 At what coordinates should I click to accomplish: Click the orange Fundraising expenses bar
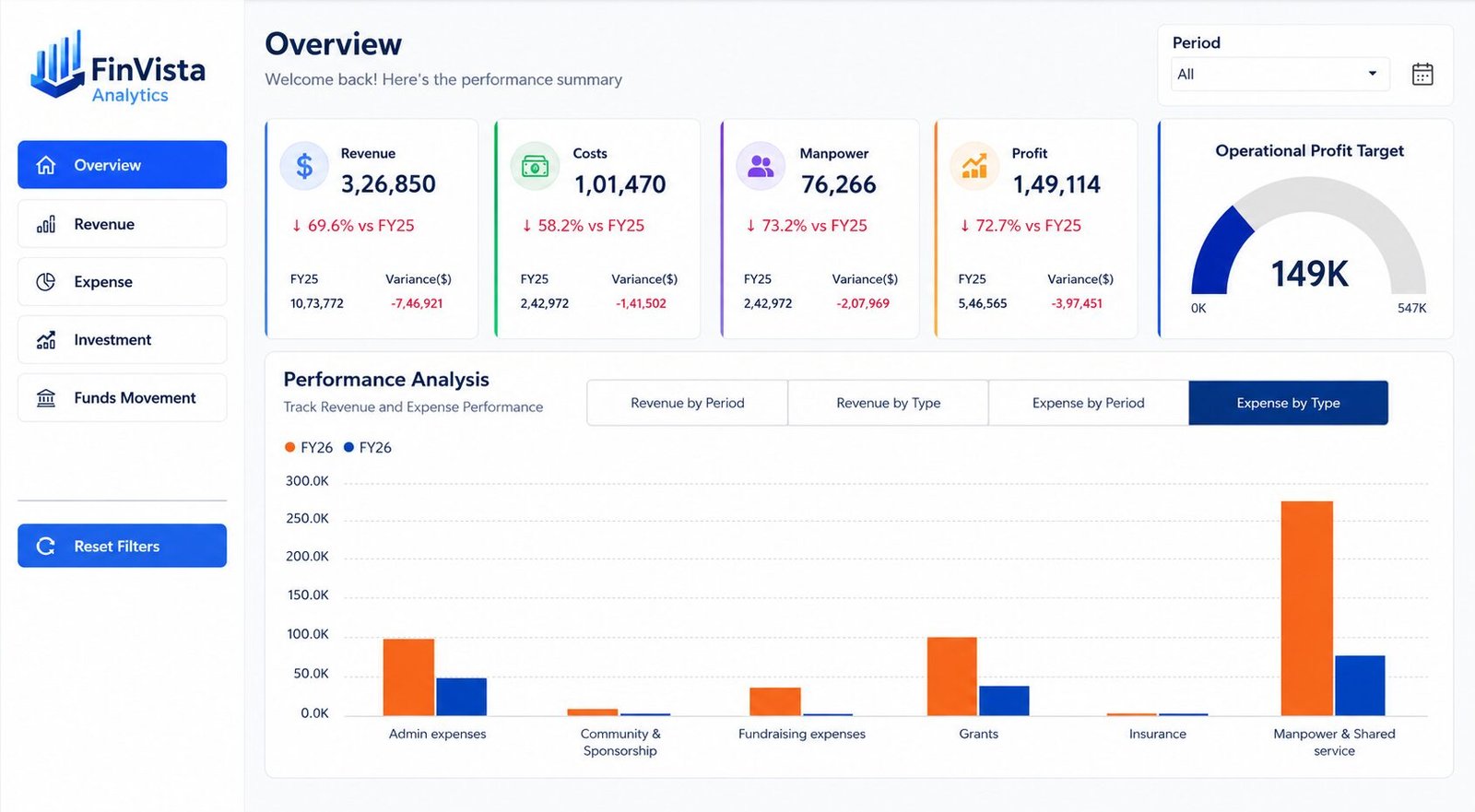click(775, 701)
